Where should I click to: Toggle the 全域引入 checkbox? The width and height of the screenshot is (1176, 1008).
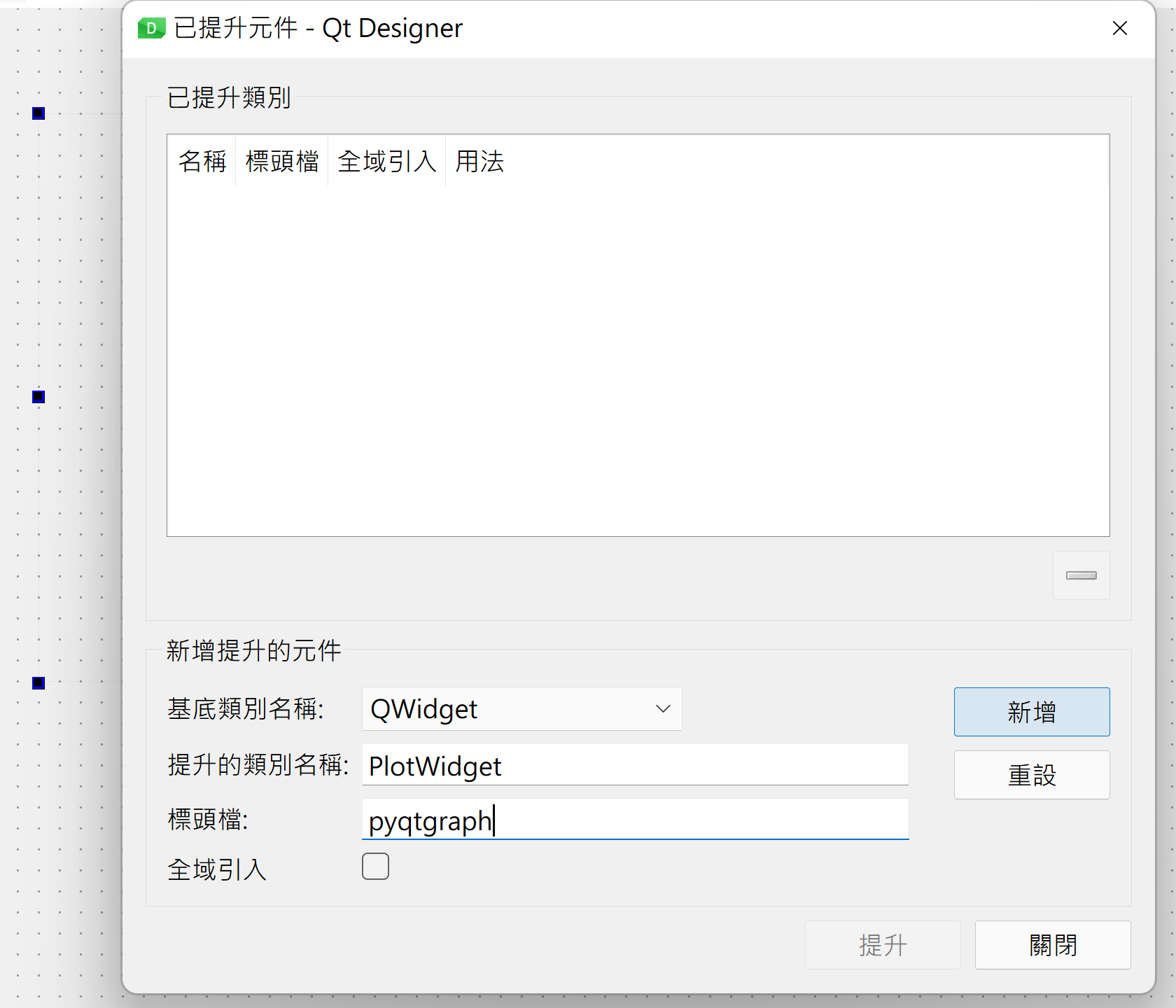pyautogui.click(x=375, y=867)
